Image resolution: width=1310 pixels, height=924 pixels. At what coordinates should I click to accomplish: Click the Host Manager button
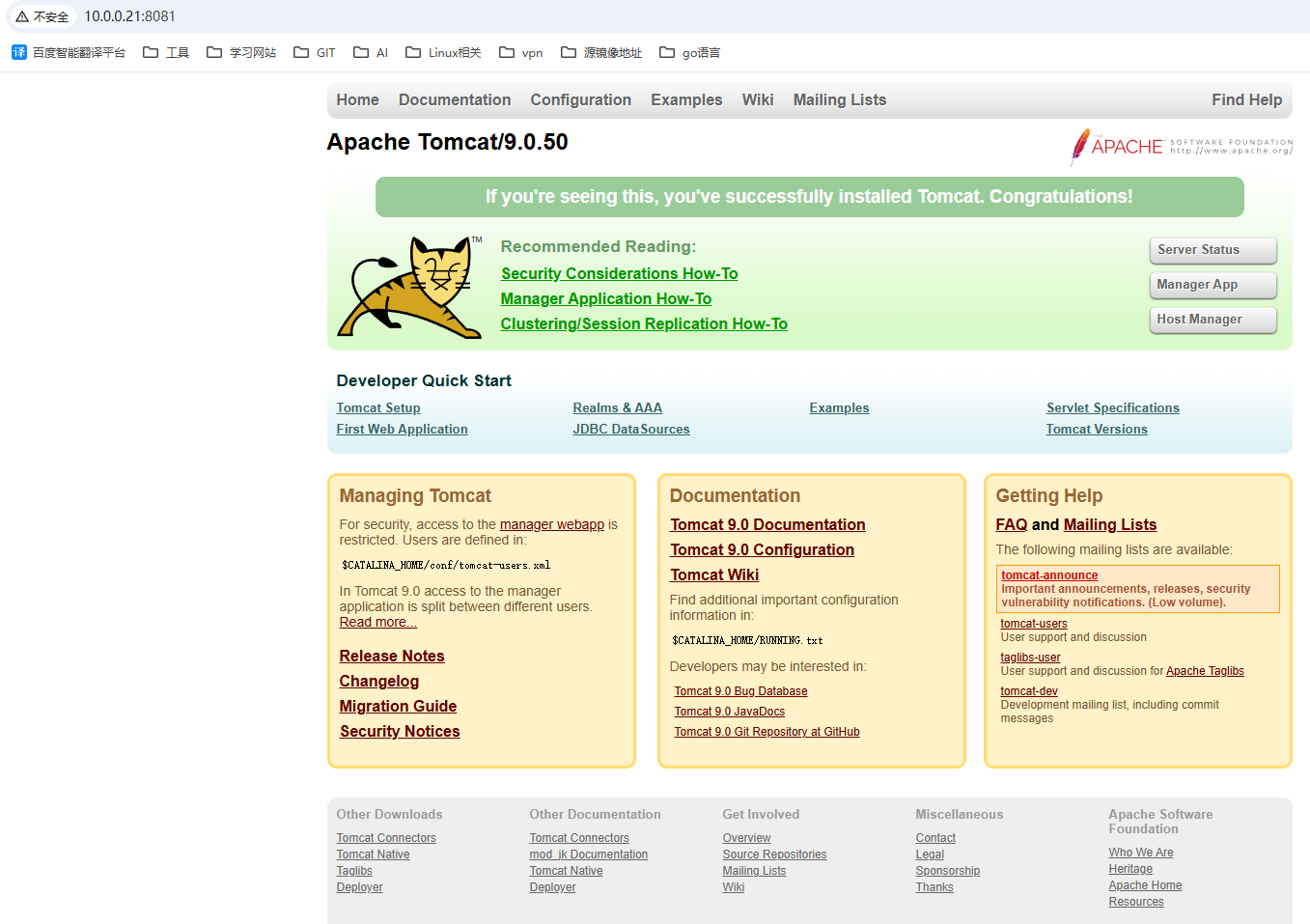tap(1213, 320)
